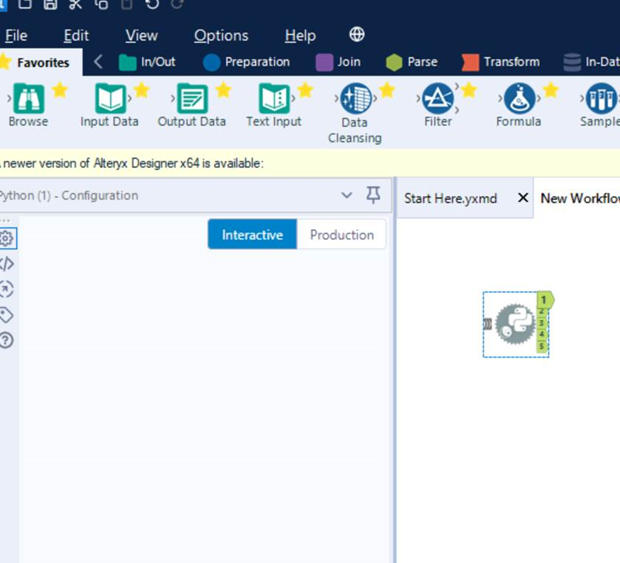620x563 pixels.
Task: Open the Navigation circular arrow icon
Action: pos(6,289)
